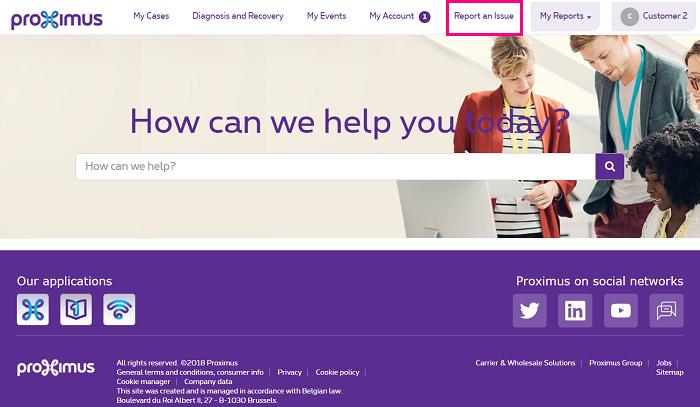Open the Wi-Fi application icon
Image resolution: width=700 pixels, height=407 pixels.
[x=119, y=309]
